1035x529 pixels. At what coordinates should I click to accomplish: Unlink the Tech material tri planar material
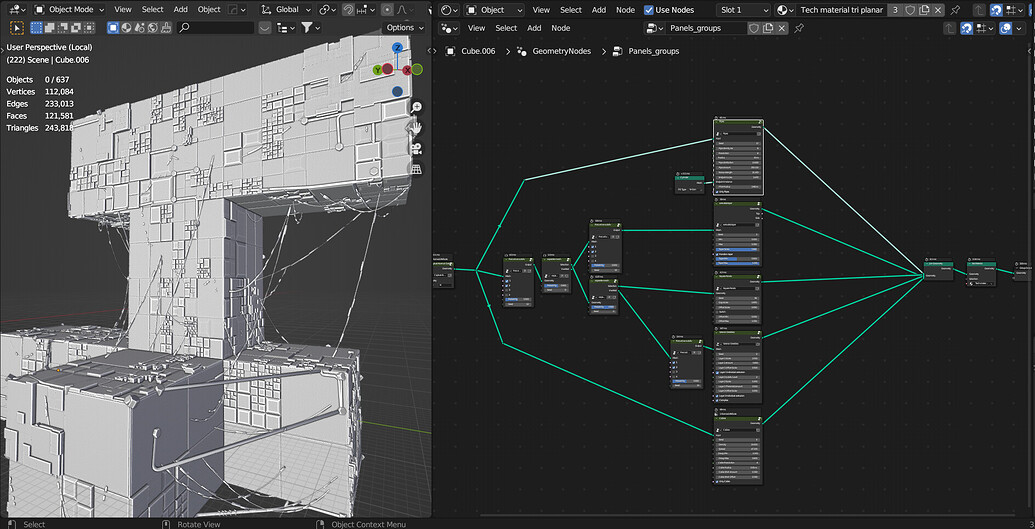[938, 10]
